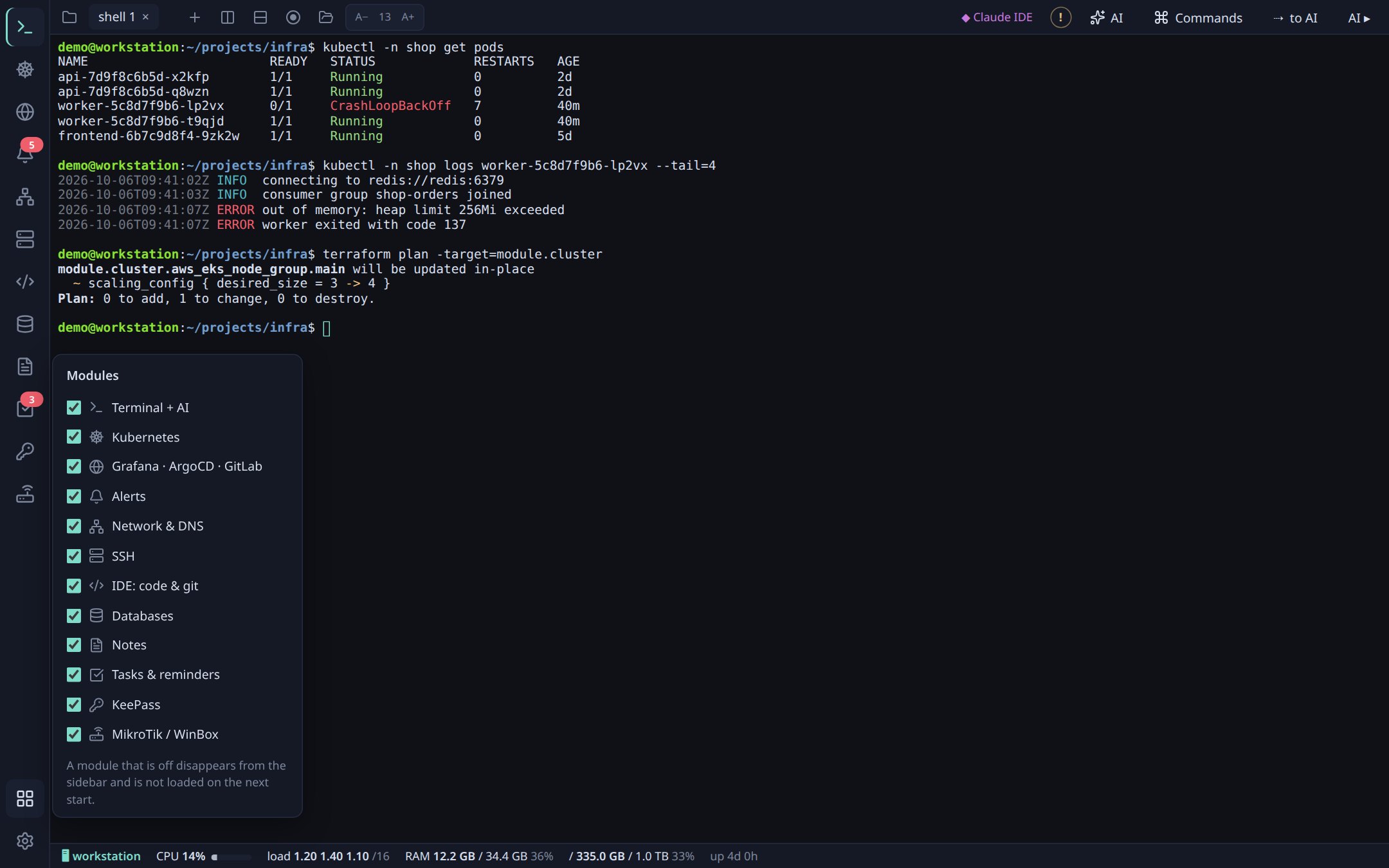The width and height of the screenshot is (1389, 868).
Task: Uncheck the Grafana · ArgoCD · GitLab module
Action: tap(74, 467)
